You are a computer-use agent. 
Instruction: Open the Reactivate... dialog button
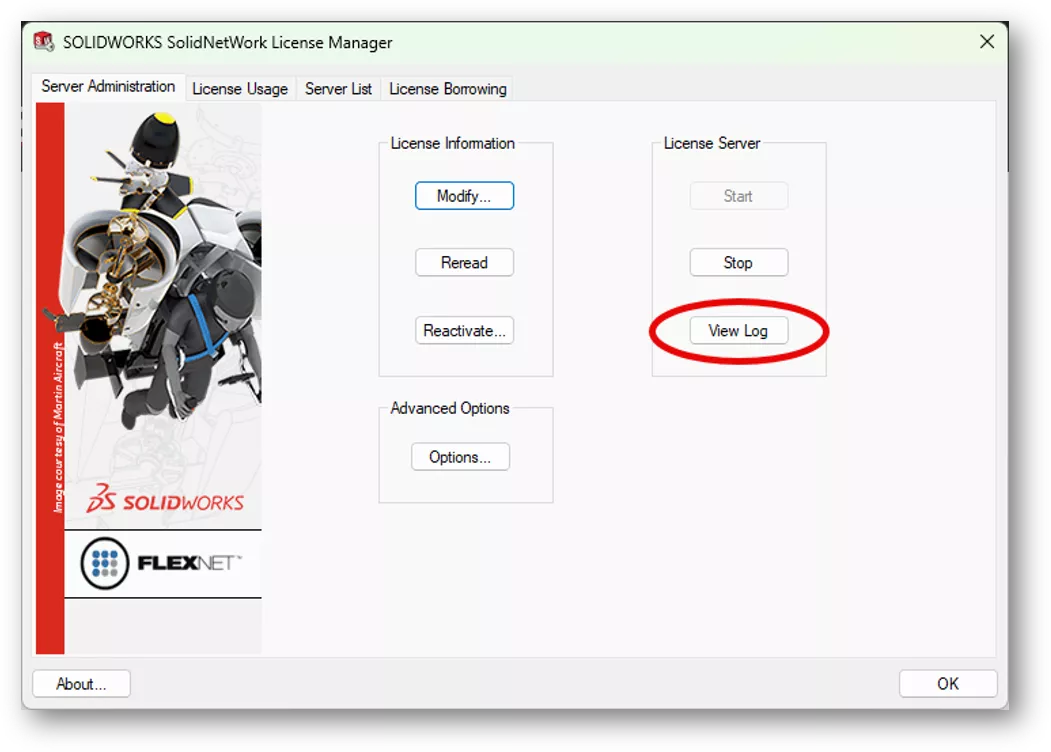(x=464, y=330)
